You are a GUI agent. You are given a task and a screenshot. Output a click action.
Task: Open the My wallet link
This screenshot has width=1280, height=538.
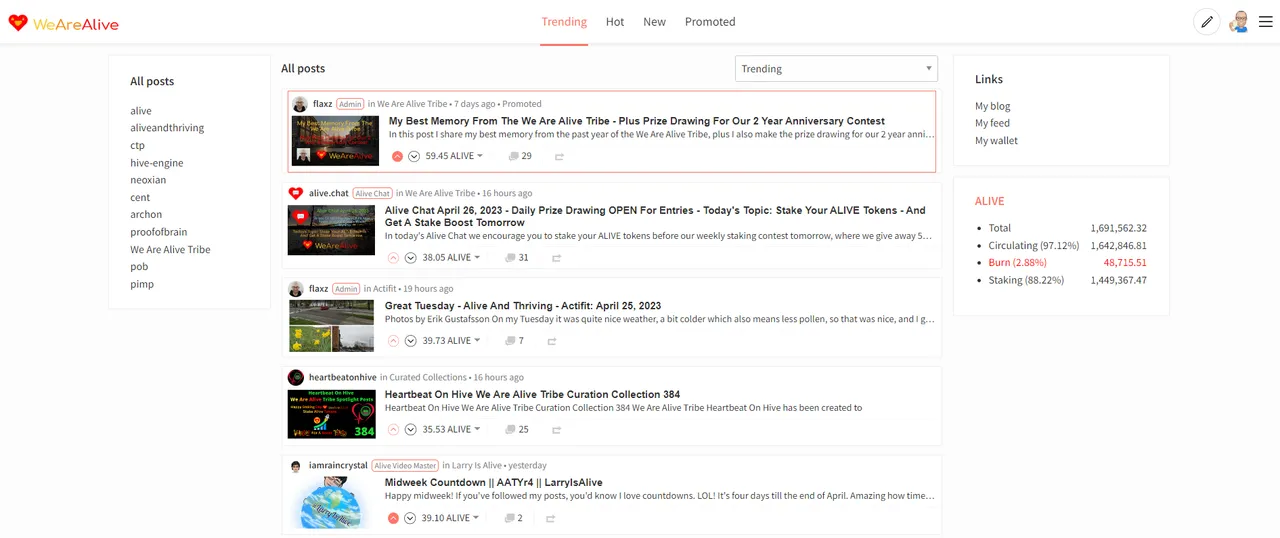[997, 141]
